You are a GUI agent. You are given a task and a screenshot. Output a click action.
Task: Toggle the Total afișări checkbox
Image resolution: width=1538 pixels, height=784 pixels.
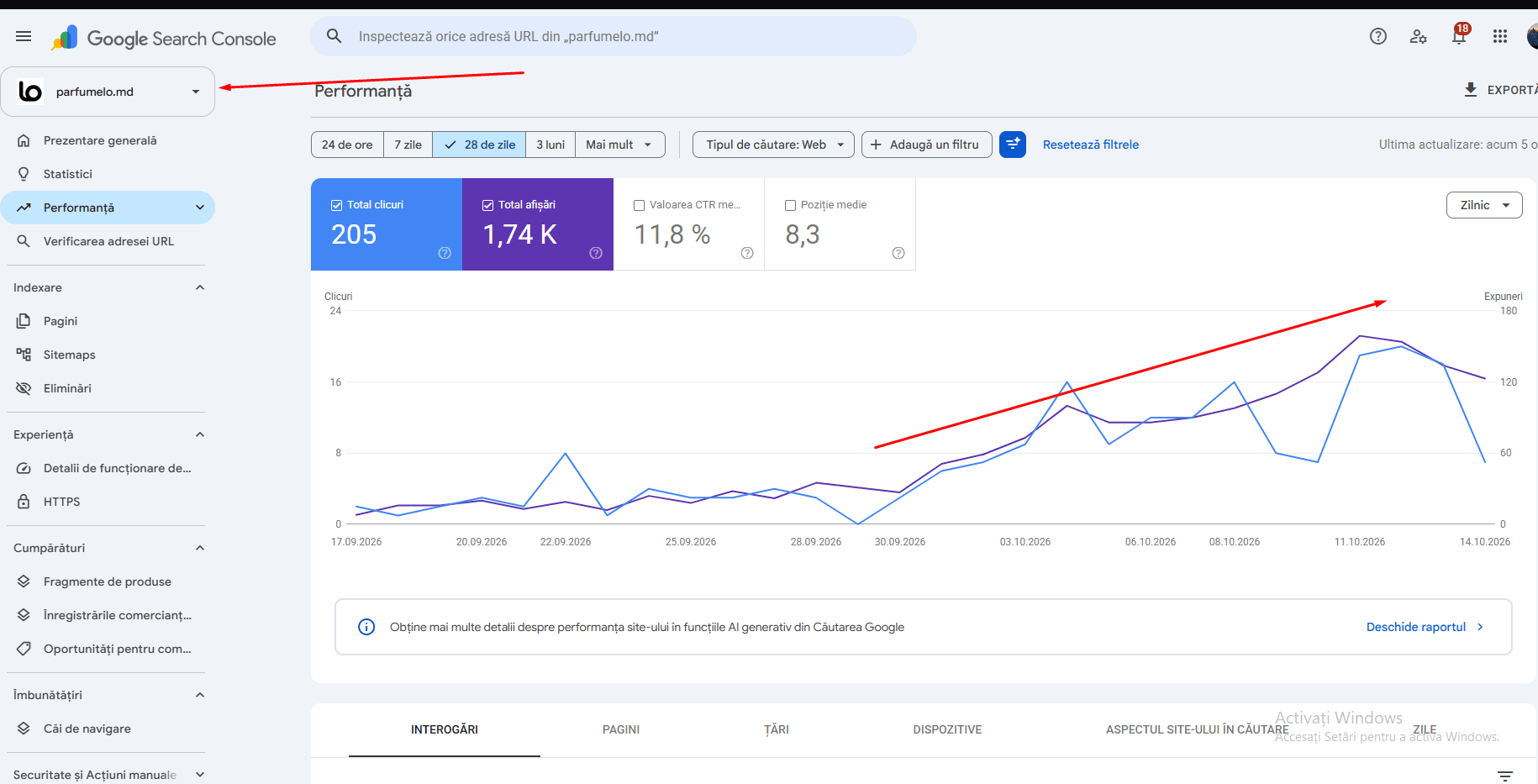tap(488, 205)
